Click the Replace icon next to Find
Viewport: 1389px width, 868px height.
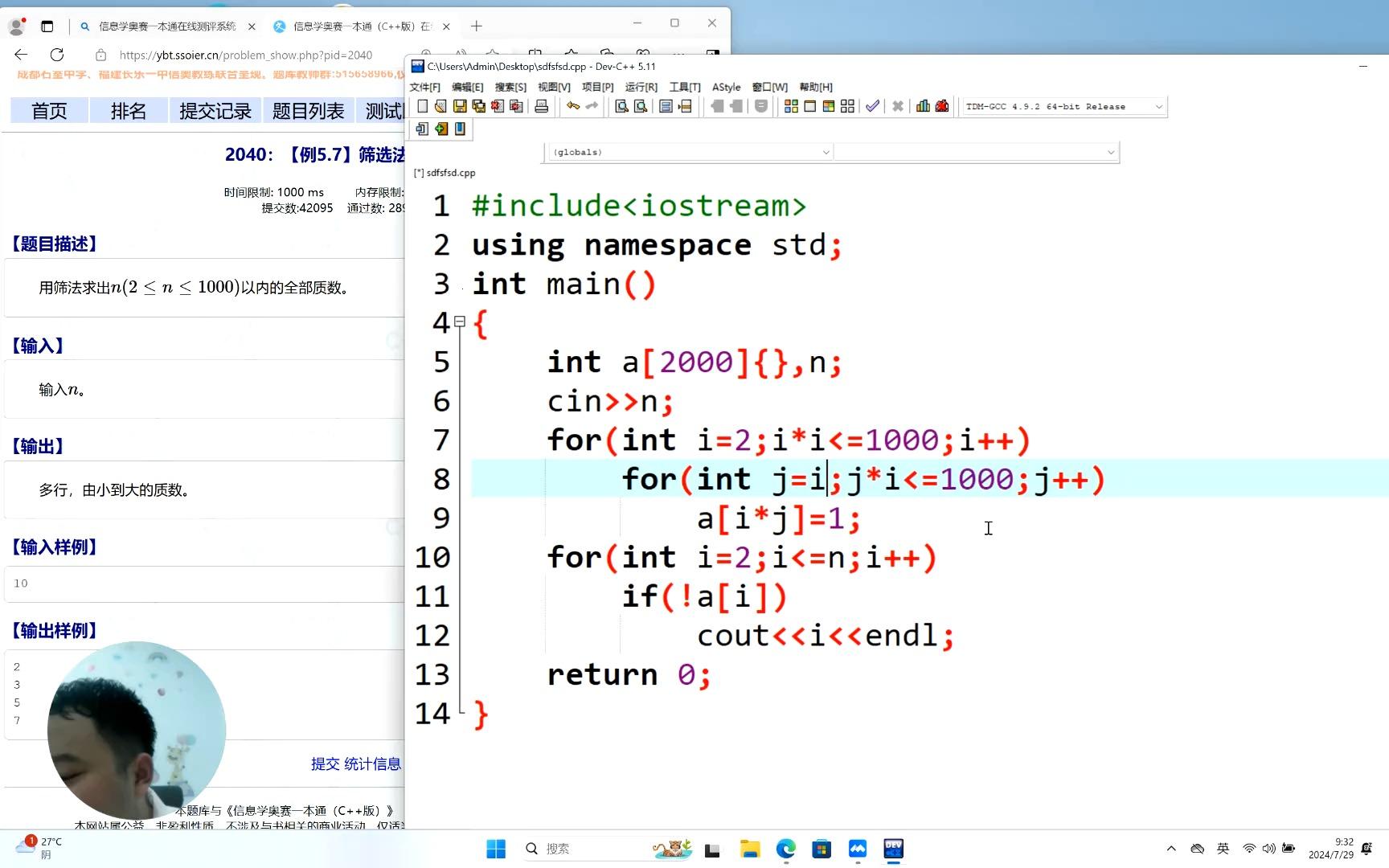(641, 106)
